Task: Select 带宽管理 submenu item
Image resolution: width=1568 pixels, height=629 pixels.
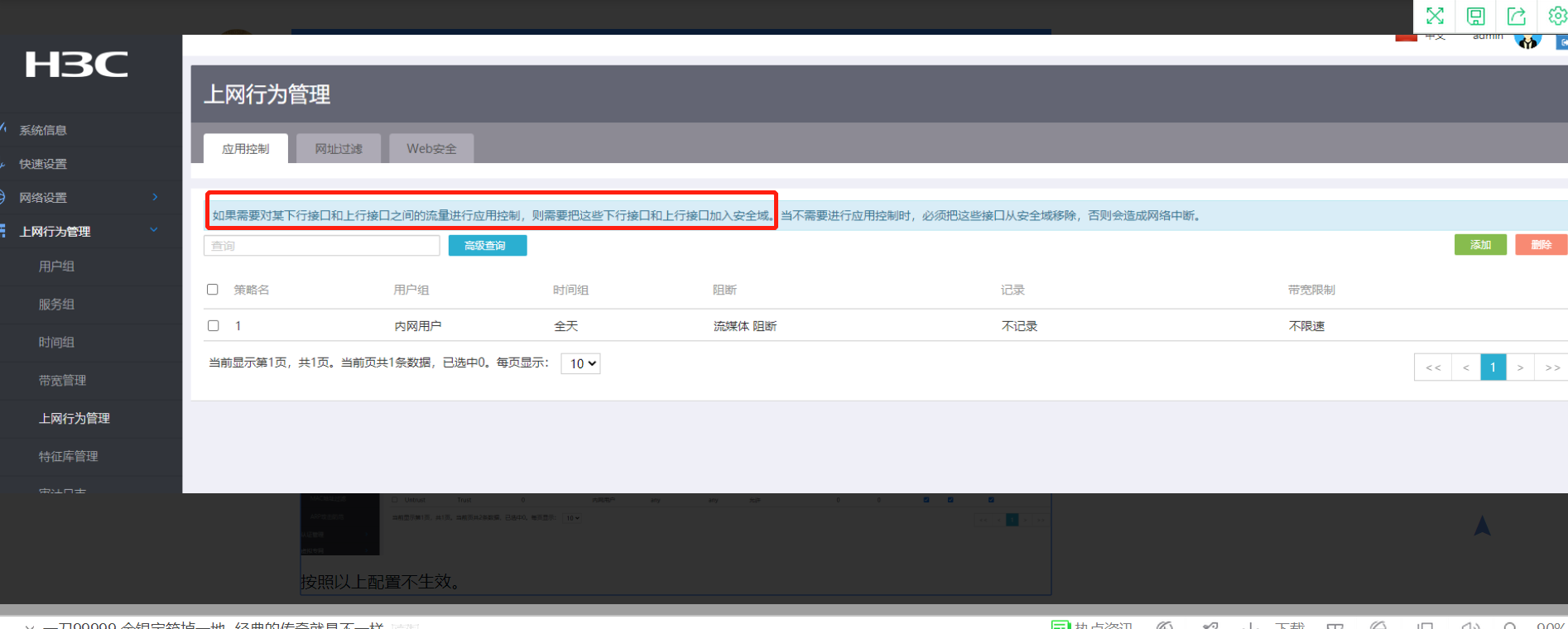Action: pos(62,381)
